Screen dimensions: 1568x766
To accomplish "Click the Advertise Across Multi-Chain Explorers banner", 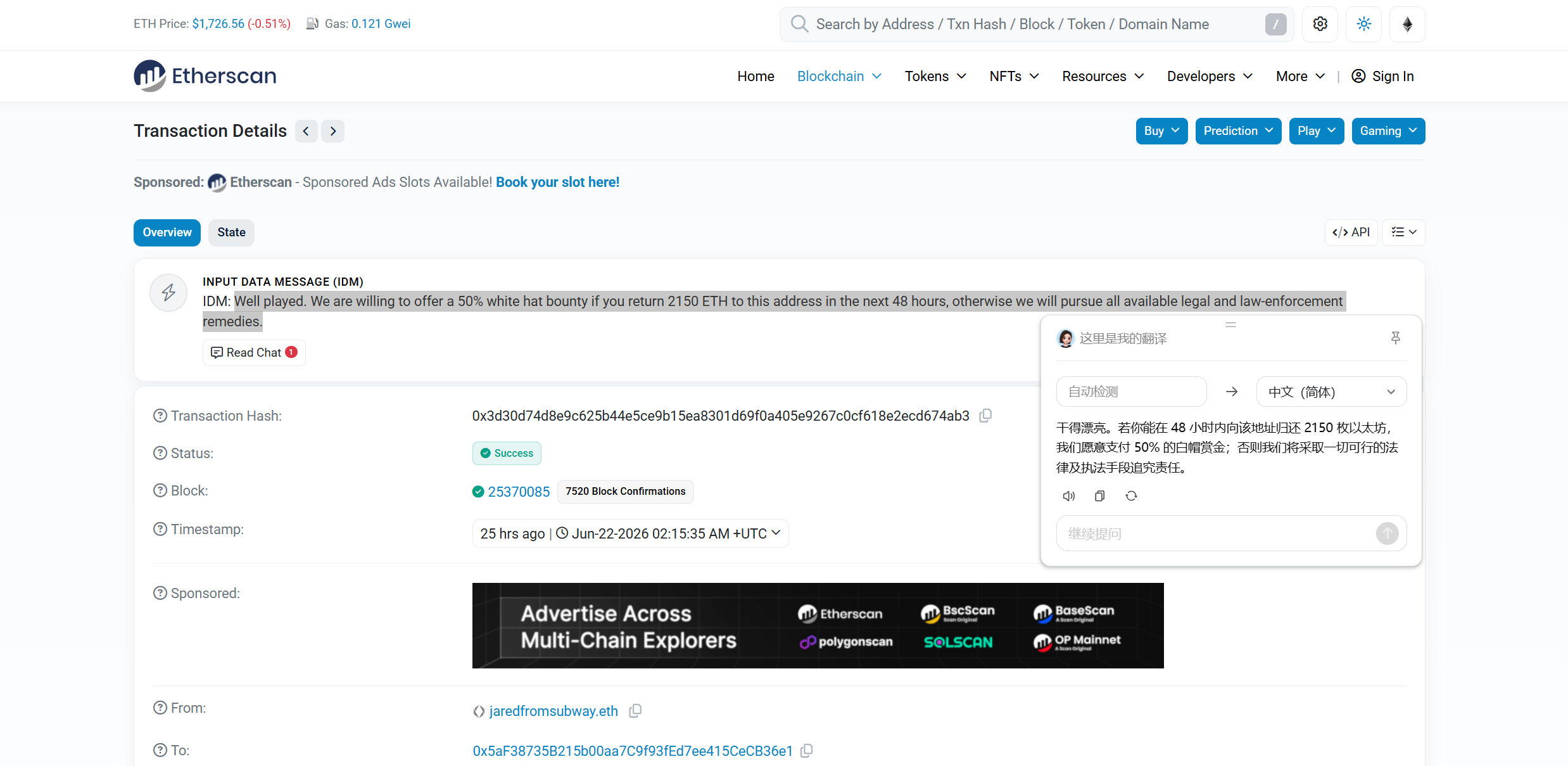I will pos(818,625).
